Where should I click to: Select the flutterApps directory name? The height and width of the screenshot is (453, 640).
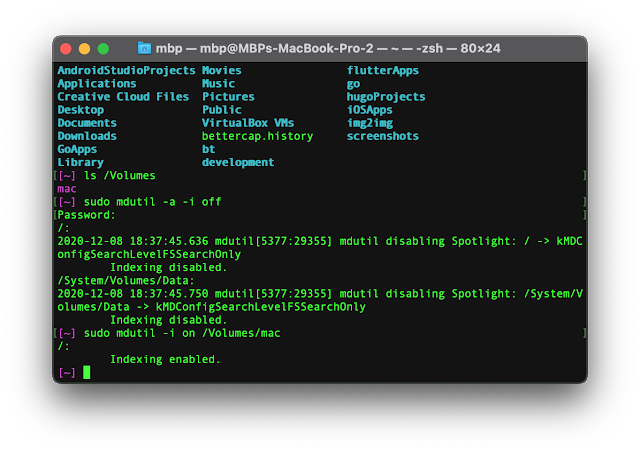(x=382, y=71)
